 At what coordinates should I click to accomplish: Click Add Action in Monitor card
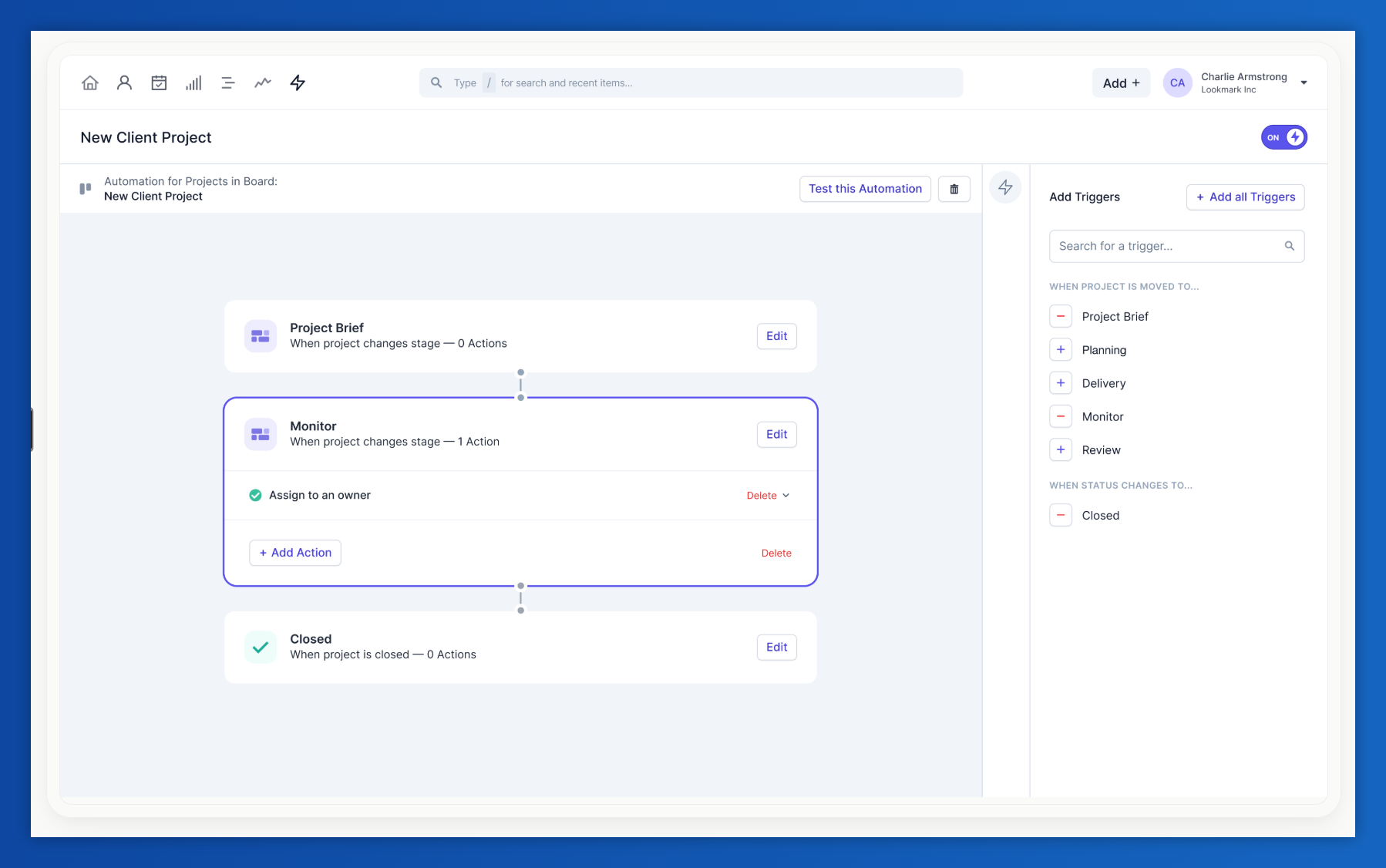point(295,553)
